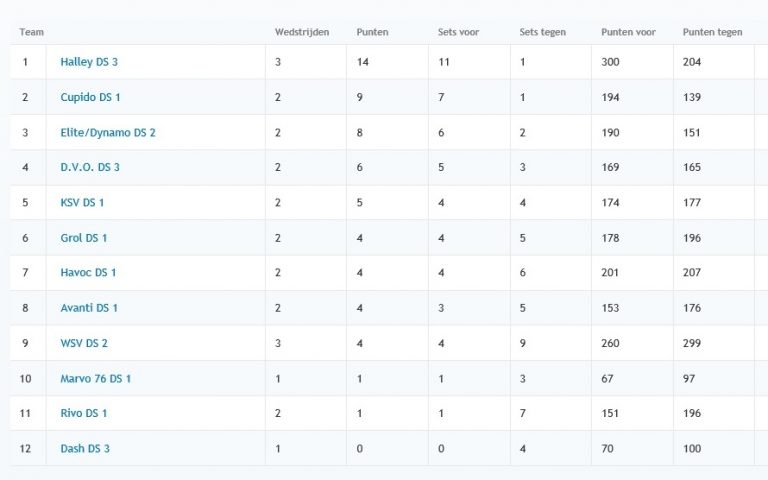Click the Sets tegen column header
This screenshot has height=480, width=768.
[542, 32]
